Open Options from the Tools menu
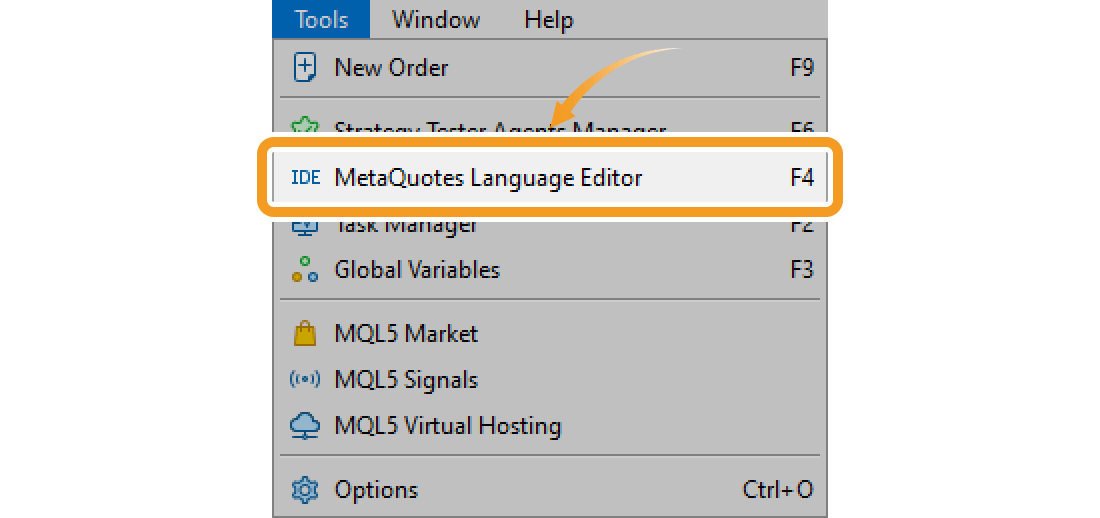 (549, 489)
